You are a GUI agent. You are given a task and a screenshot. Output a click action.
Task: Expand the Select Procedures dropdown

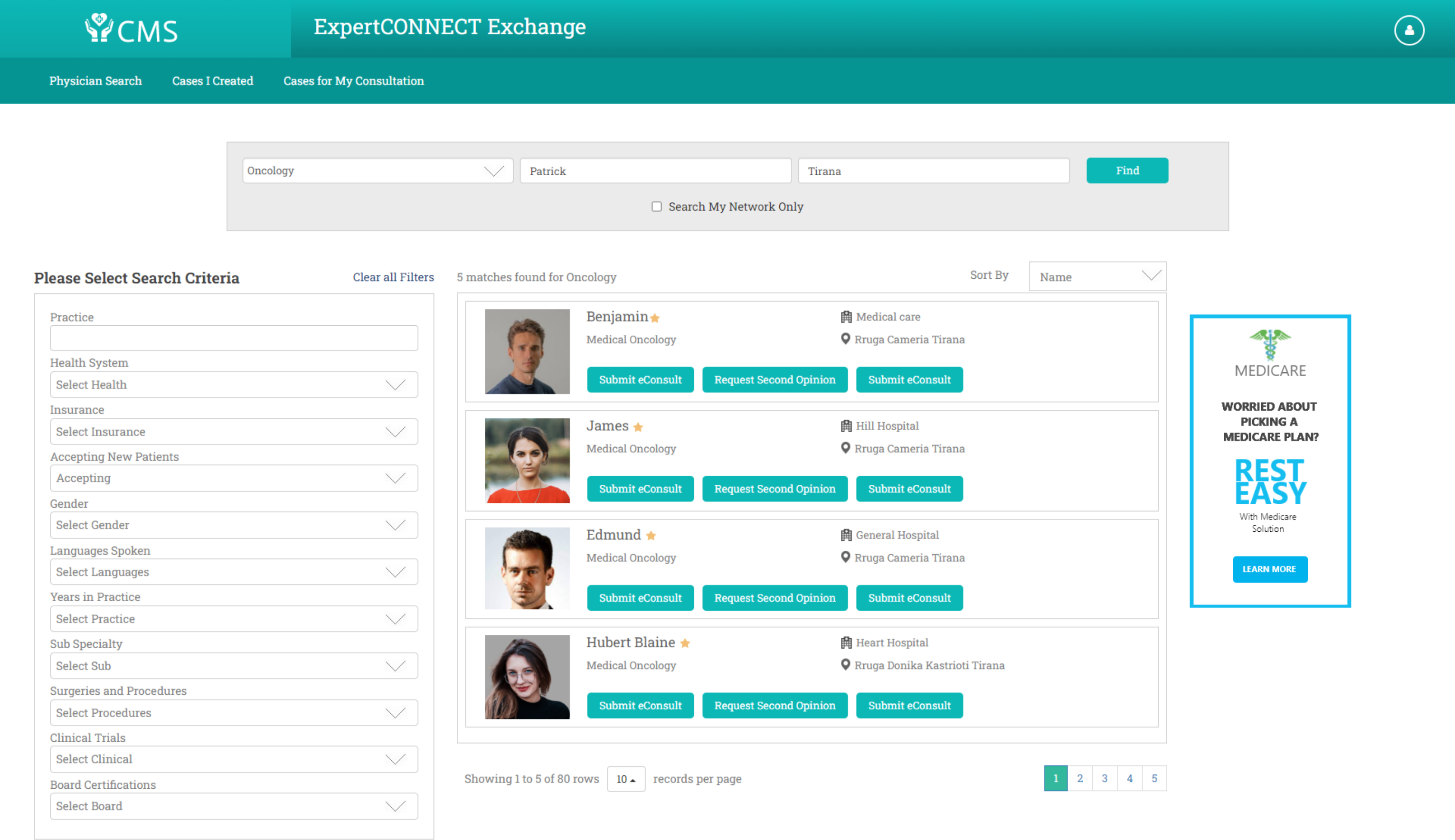[x=234, y=713]
